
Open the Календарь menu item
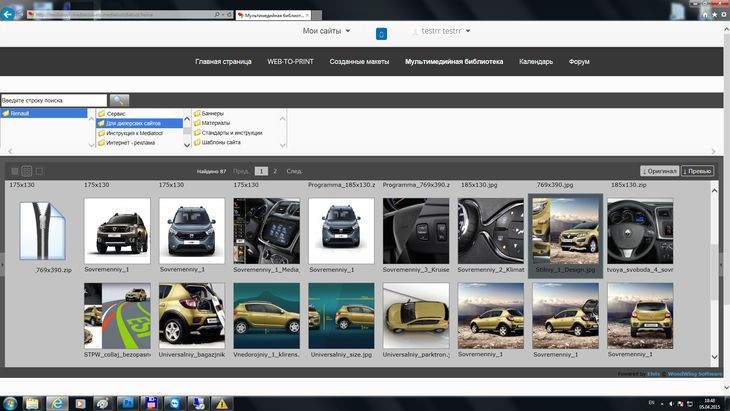coord(535,61)
